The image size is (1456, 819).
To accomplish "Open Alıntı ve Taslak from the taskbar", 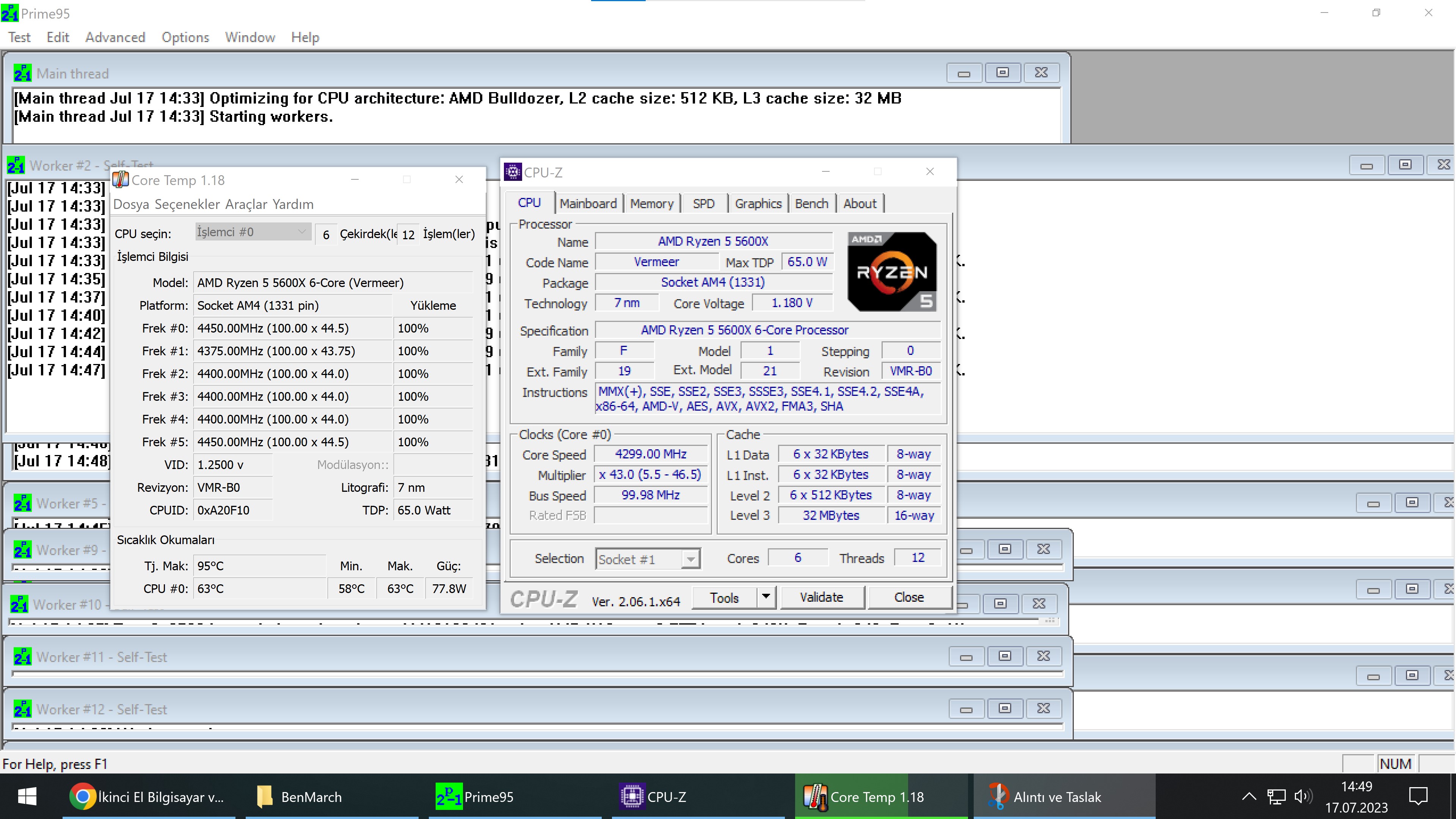I will pyautogui.click(x=1065, y=796).
